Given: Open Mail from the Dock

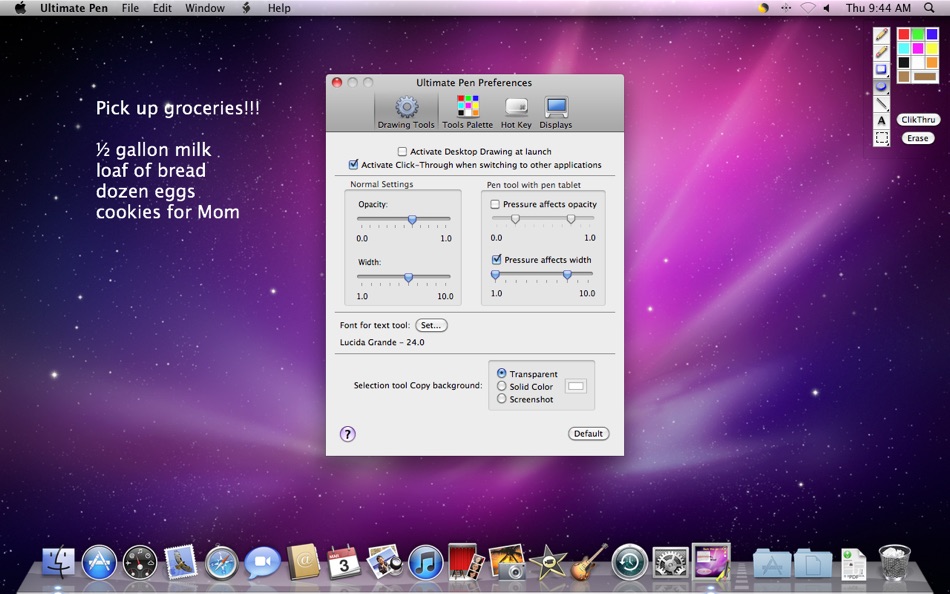Looking at the screenshot, I should [181, 562].
